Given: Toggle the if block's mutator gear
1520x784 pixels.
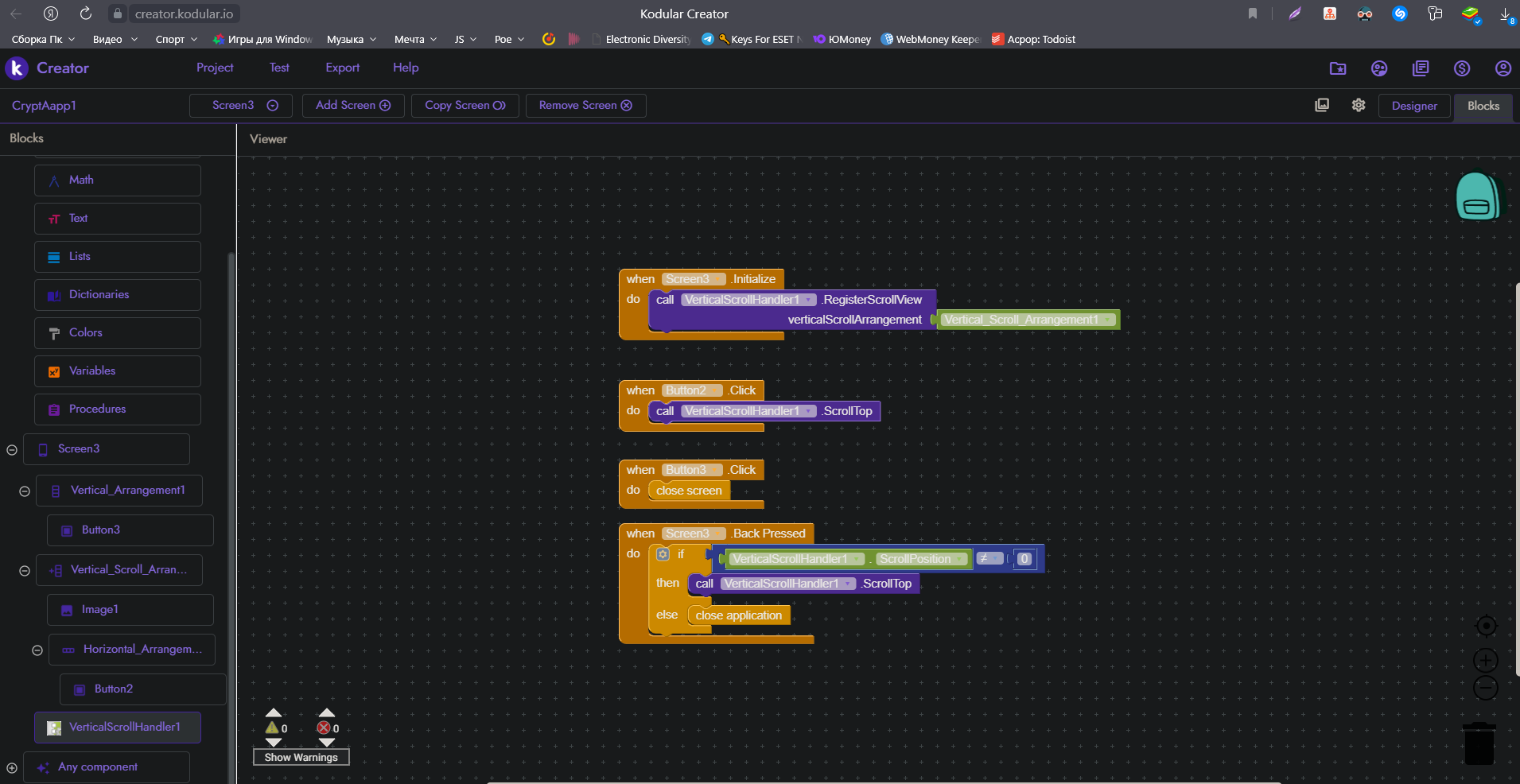Looking at the screenshot, I should tap(663, 554).
